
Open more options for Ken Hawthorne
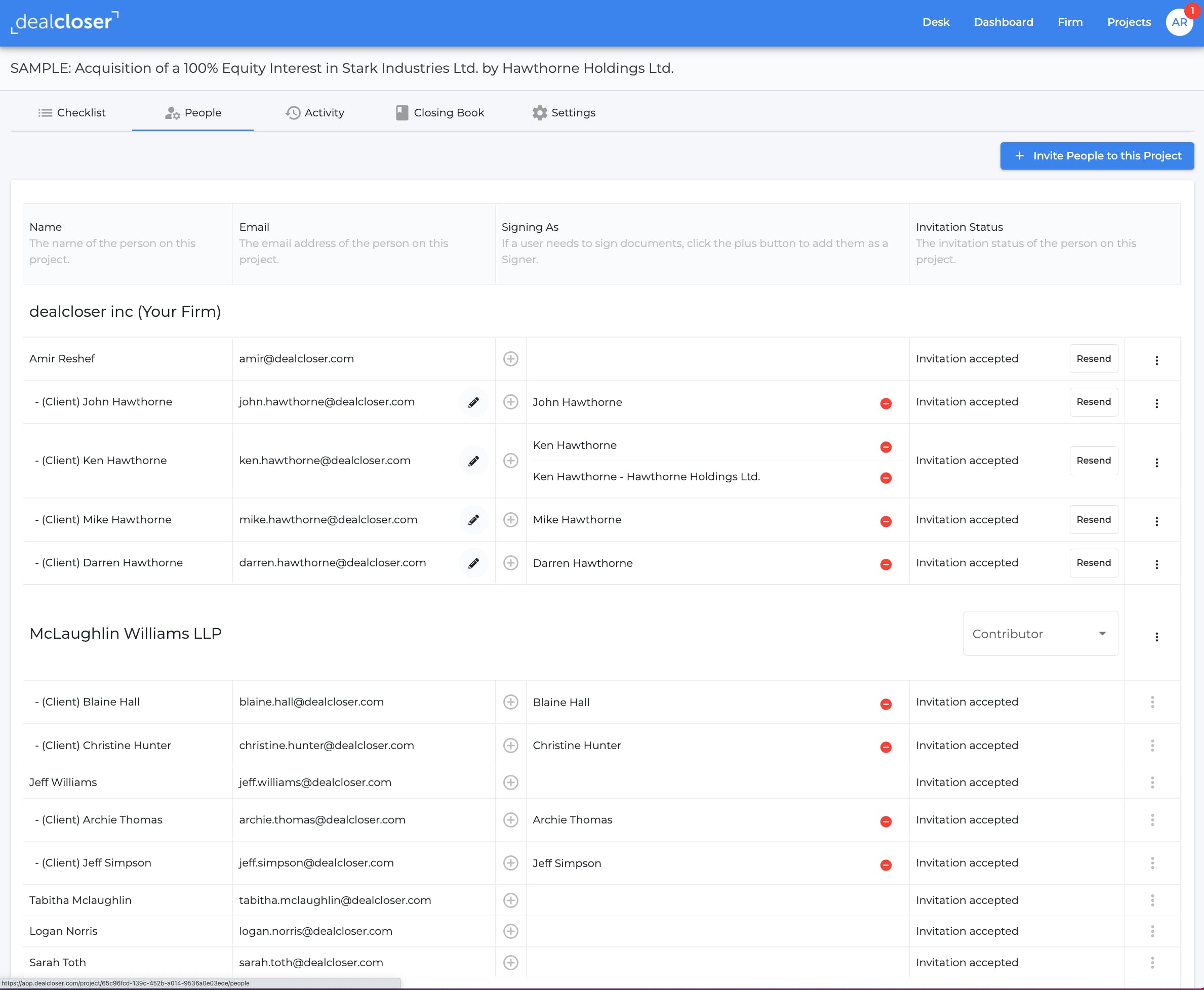click(1157, 463)
